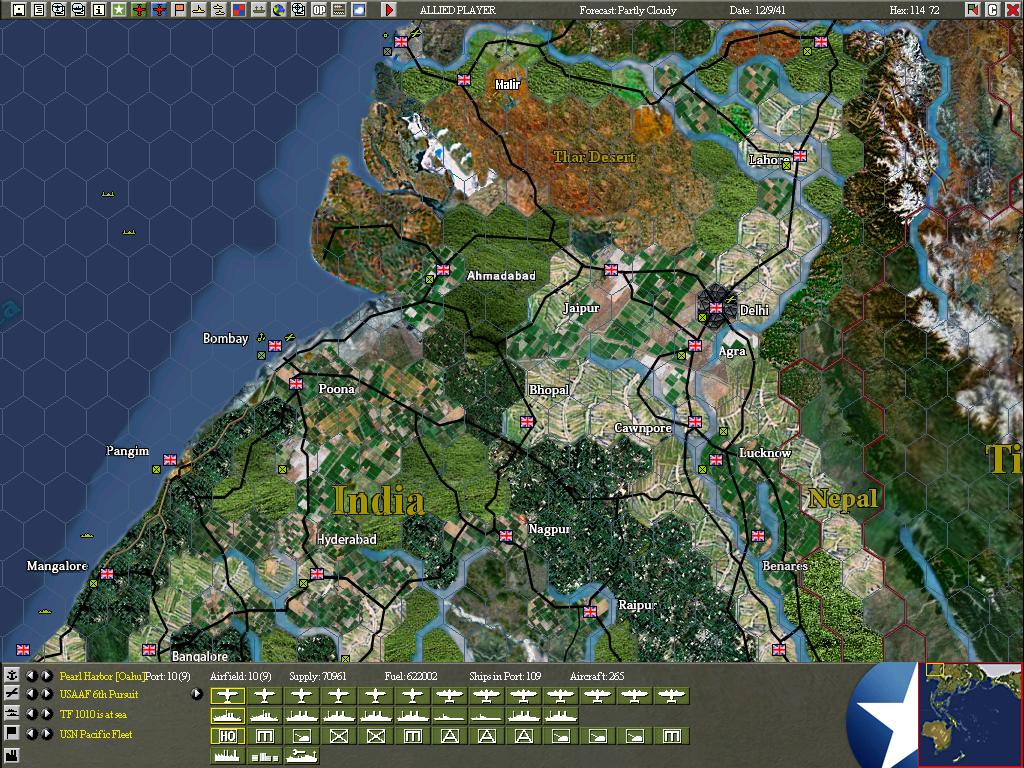Select the highlighted HQ ground unit icon
This screenshot has height=768, width=1024.
[227, 736]
